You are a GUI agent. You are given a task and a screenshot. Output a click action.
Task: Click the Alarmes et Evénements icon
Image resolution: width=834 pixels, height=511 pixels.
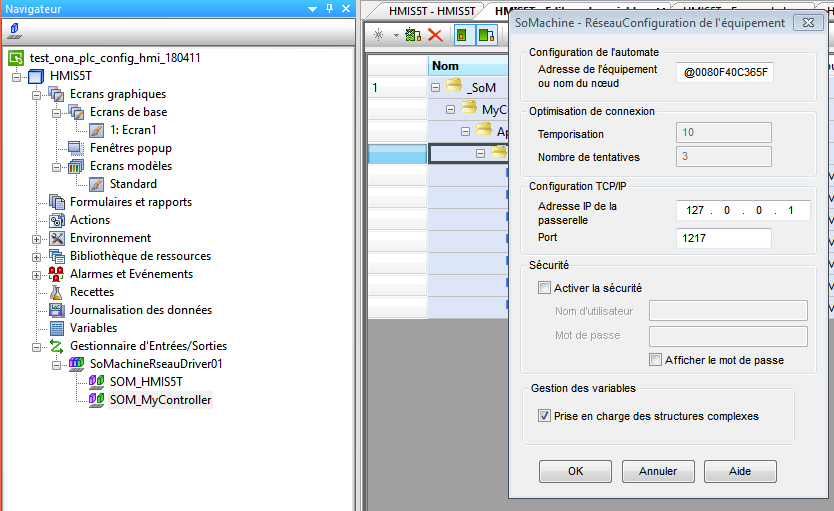pyautogui.click(x=56, y=274)
